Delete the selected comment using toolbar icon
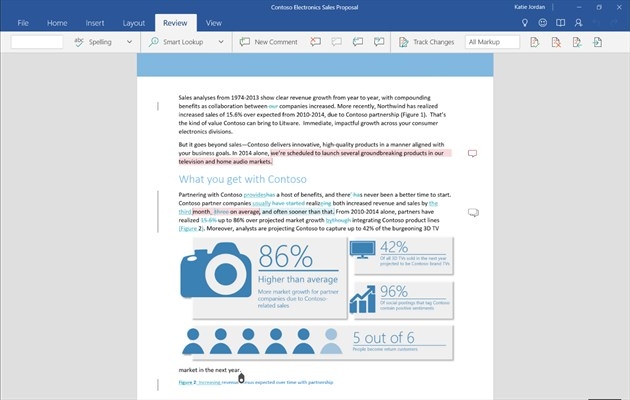The width and height of the screenshot is (630, 400). [316, 42]
